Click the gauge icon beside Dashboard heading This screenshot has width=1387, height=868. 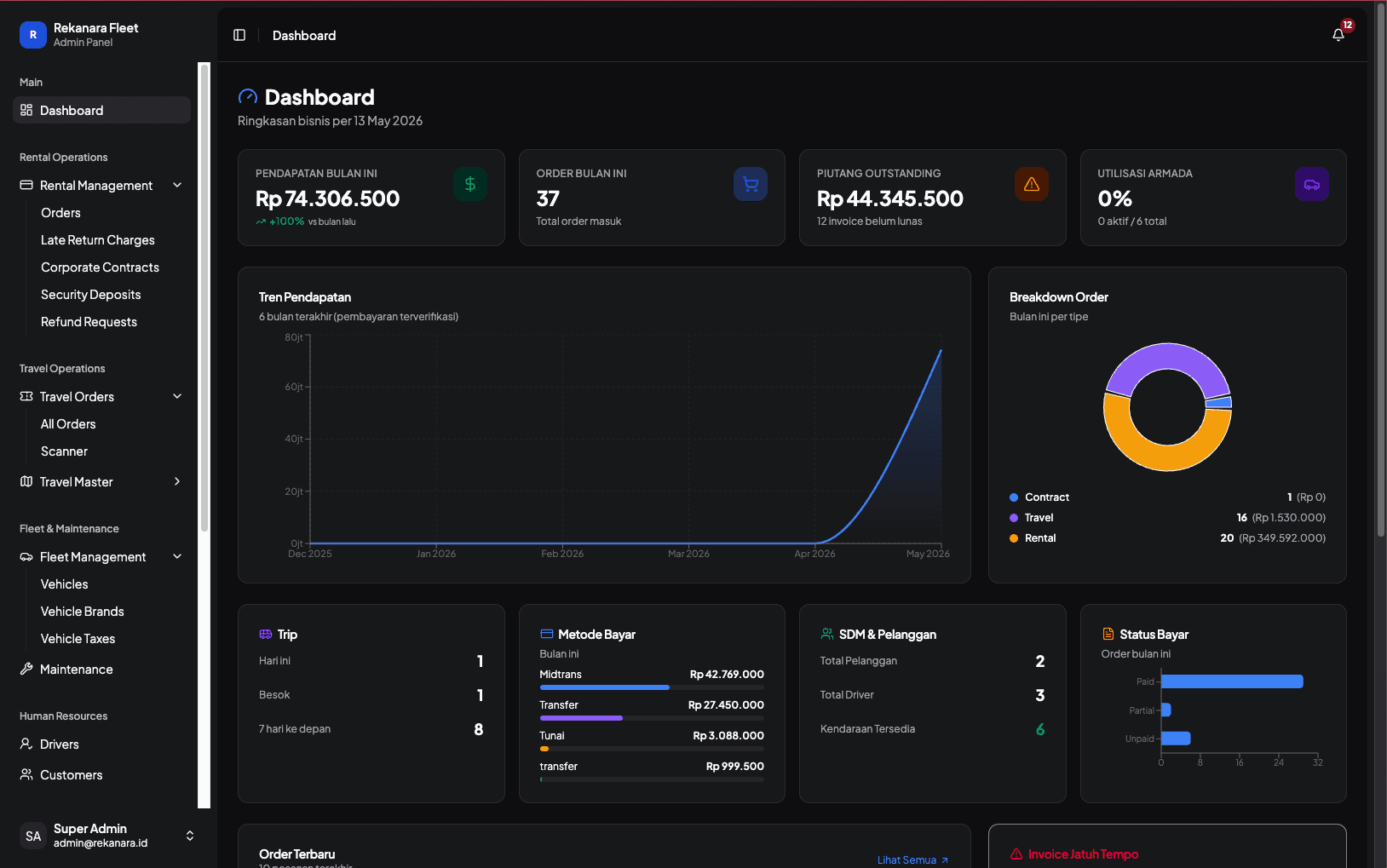[x=248, y=97]
